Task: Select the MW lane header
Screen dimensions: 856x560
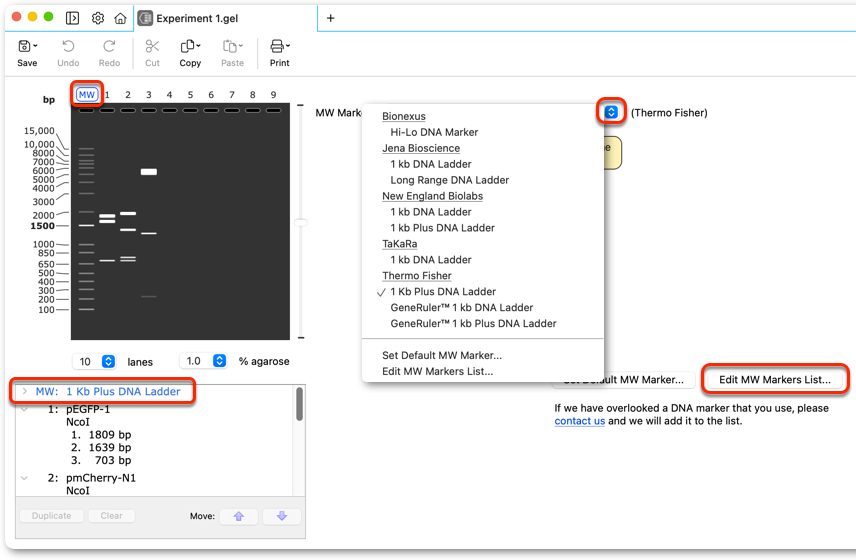Action: [87, 94]
